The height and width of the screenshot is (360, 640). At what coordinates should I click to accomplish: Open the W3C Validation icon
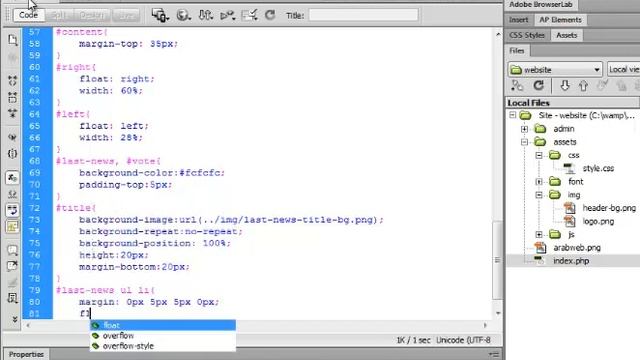[227, 16]
